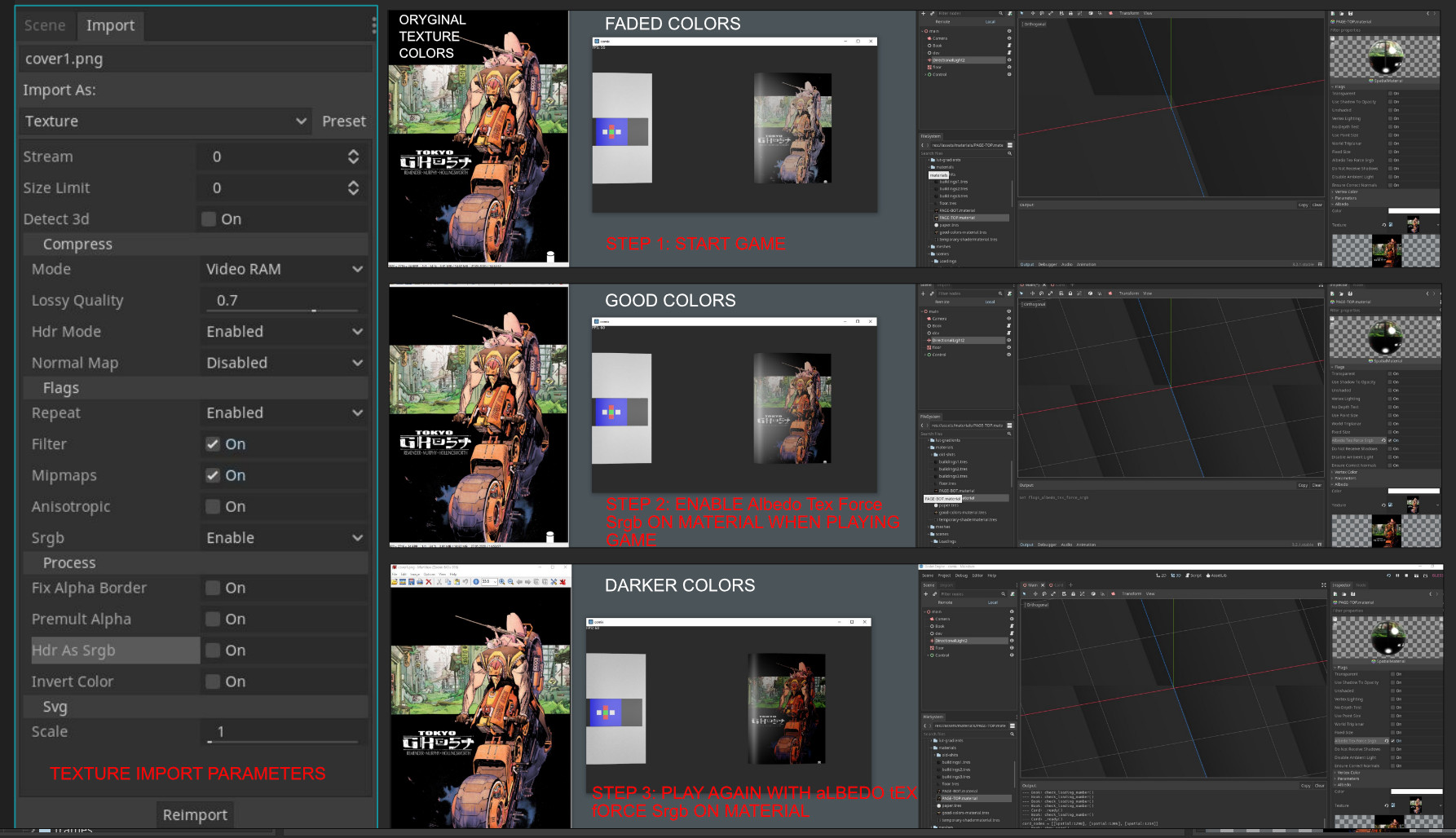The width and height of the screenshot is (1456, 838).
Task: Click split view icon in top FileSystem dock
Action: [1010, 145]
